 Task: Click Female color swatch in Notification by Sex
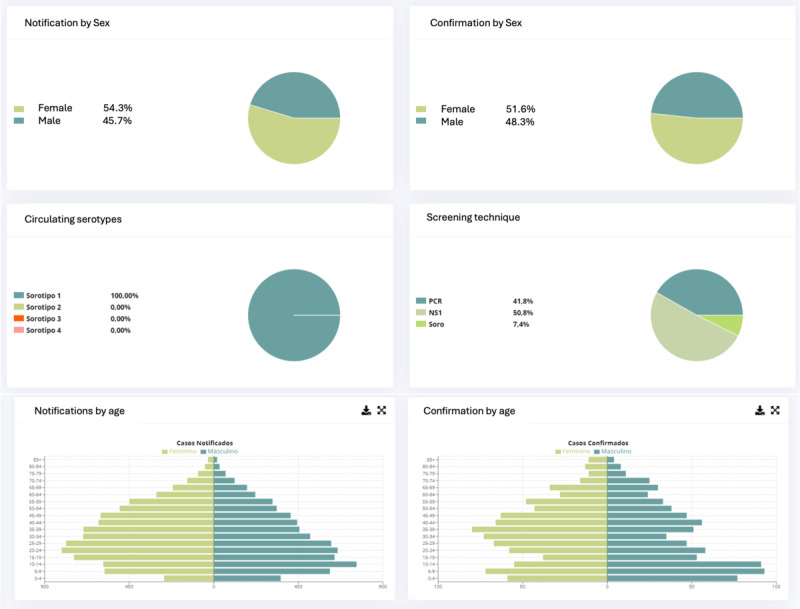pyautogui.click(x=19, y=109)
